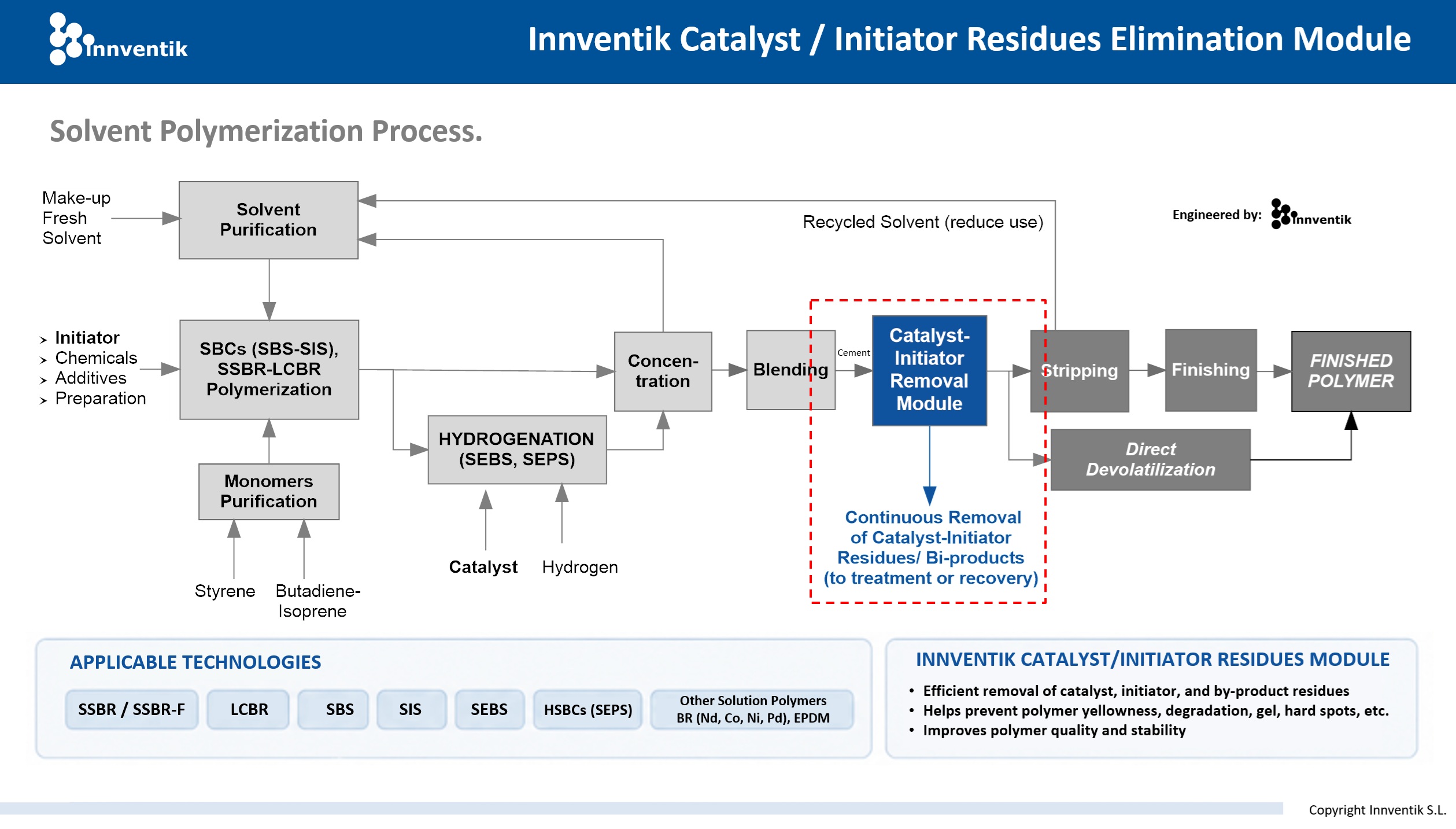Image resolution: width=1456 pixels, height=829 pixels.
Task: Select the Solvent Purification box
Action: pos(268,220)
